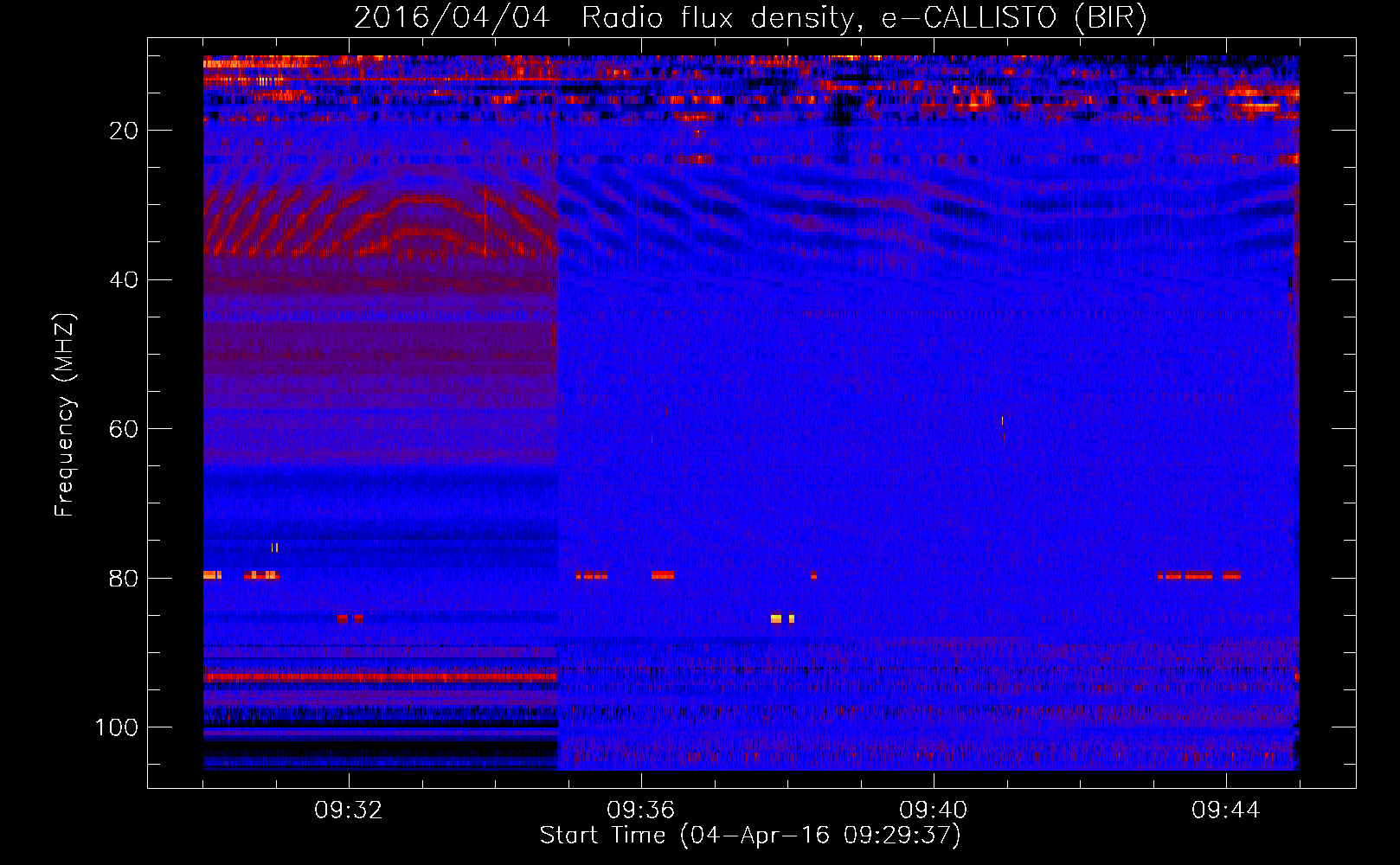Click the bright orange band near 93 MHz
Image resolution: width=1400 pixels, height=865 pixels.
381,677
